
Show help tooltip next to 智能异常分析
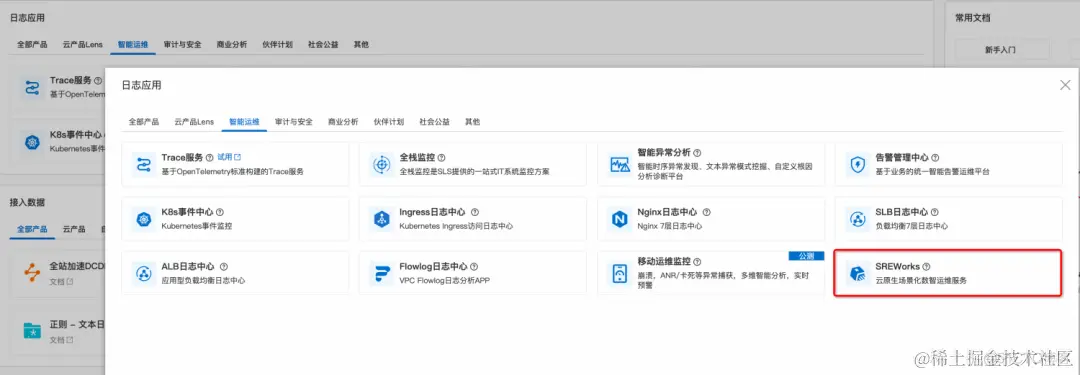coord(697,152)
